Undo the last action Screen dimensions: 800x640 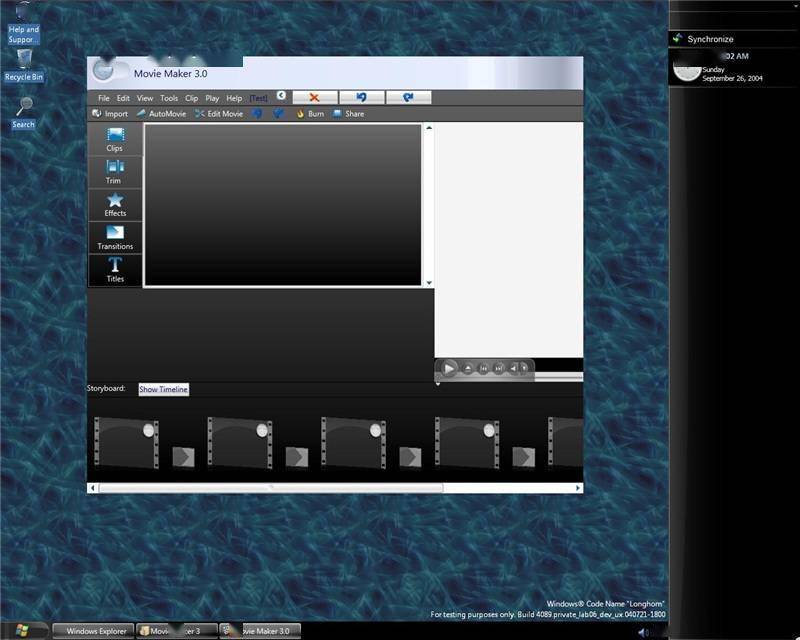tap(361, 97)
